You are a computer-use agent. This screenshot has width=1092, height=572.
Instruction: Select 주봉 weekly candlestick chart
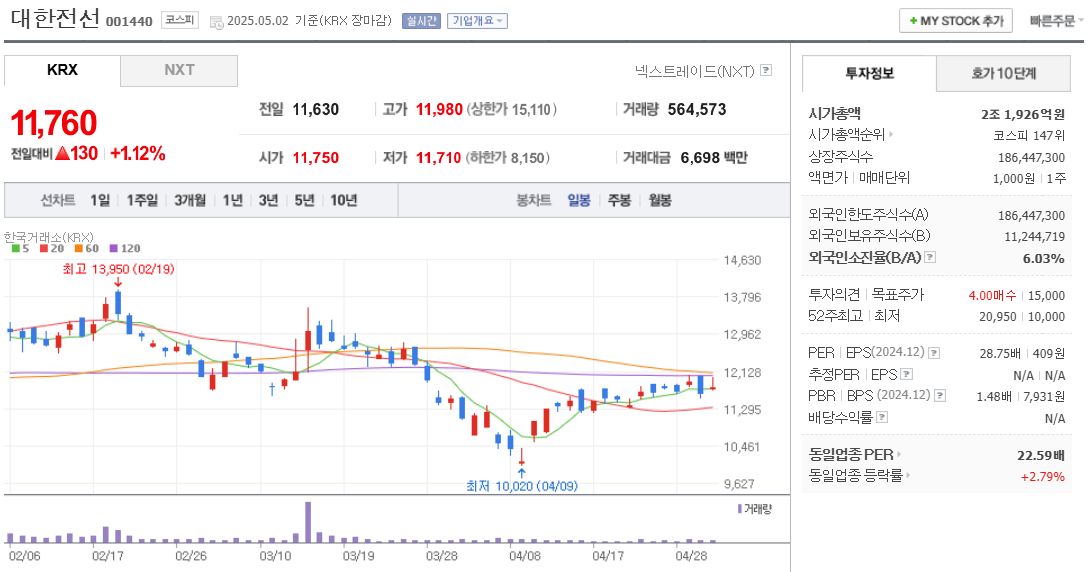[x=619, y=201]
